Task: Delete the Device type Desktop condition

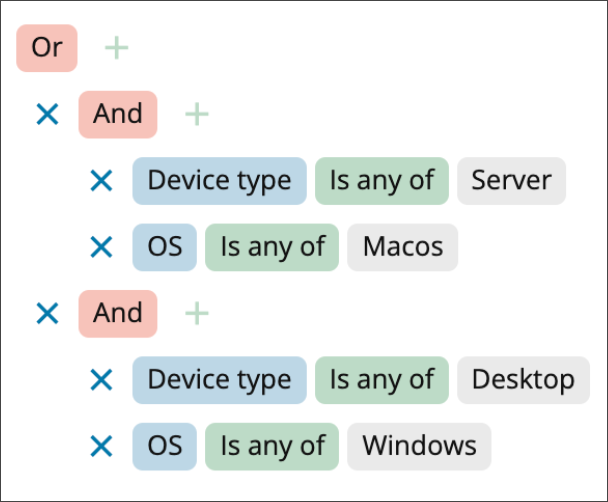Action: coord(101,380)
